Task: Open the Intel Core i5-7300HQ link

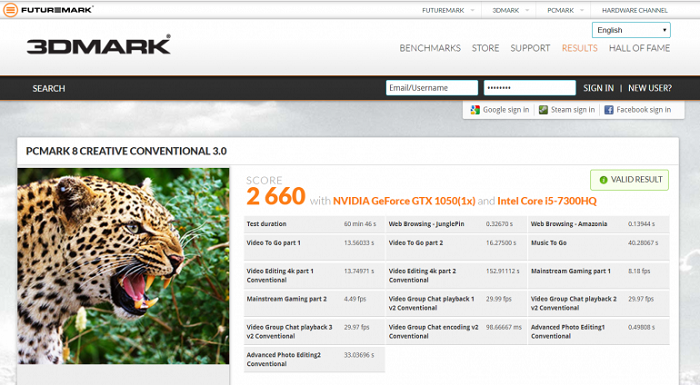Action: click(x=547, y=201)
